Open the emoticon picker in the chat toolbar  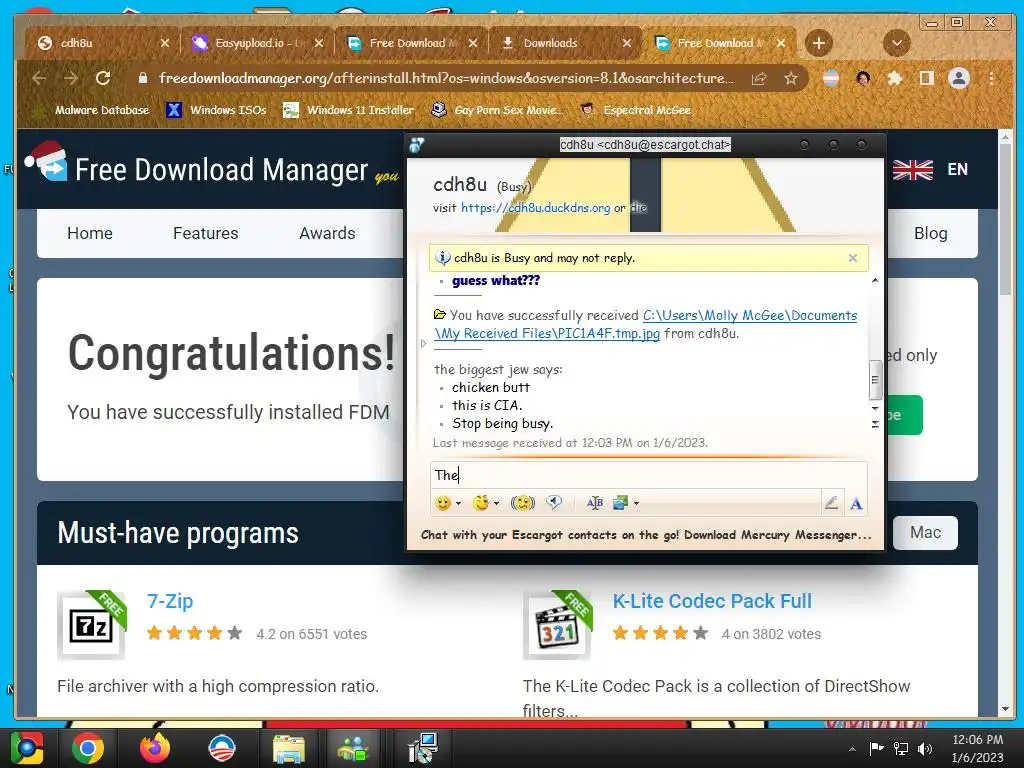click(443, 503)
